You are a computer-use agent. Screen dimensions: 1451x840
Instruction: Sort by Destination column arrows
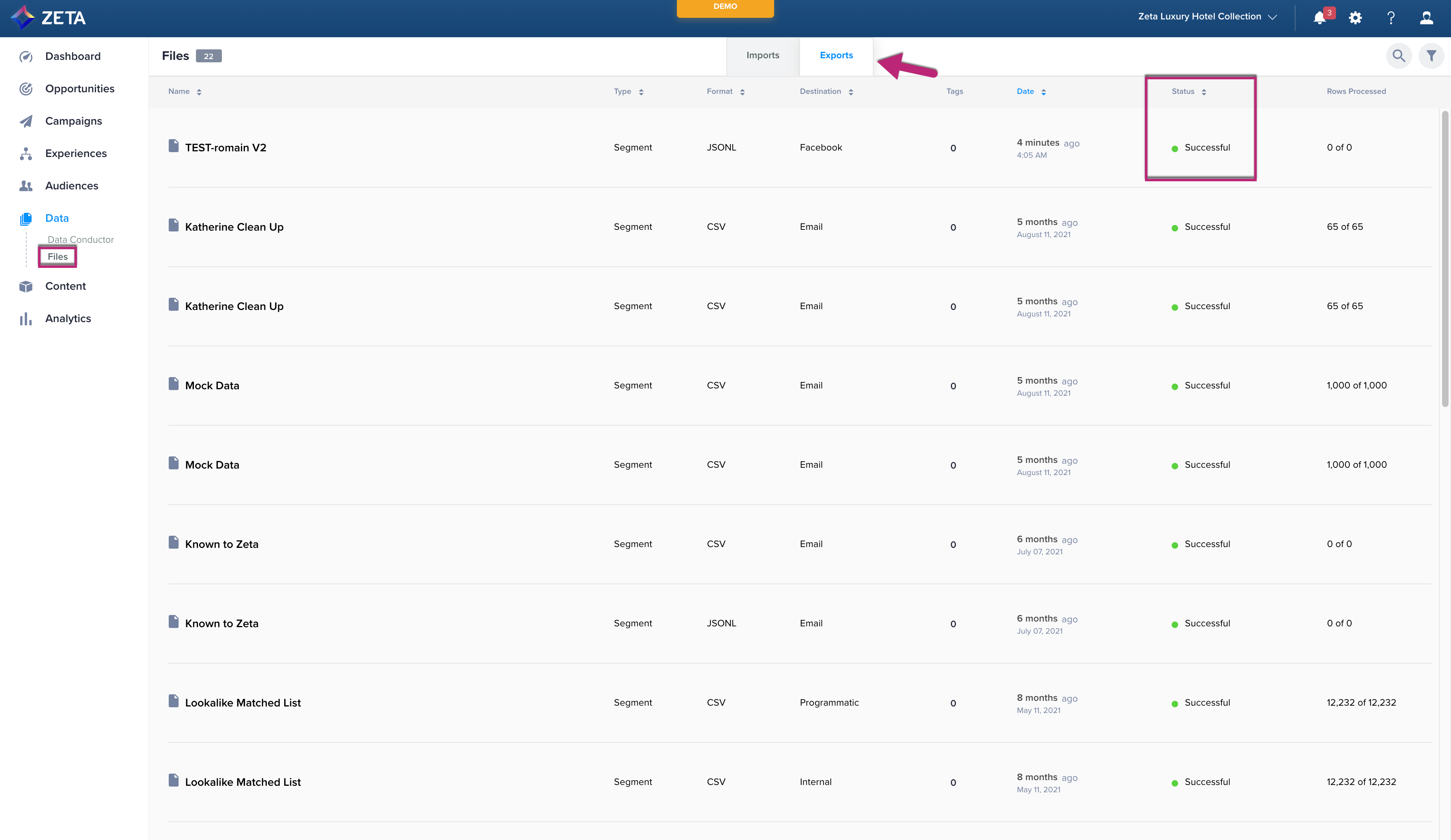coord(851,92)
